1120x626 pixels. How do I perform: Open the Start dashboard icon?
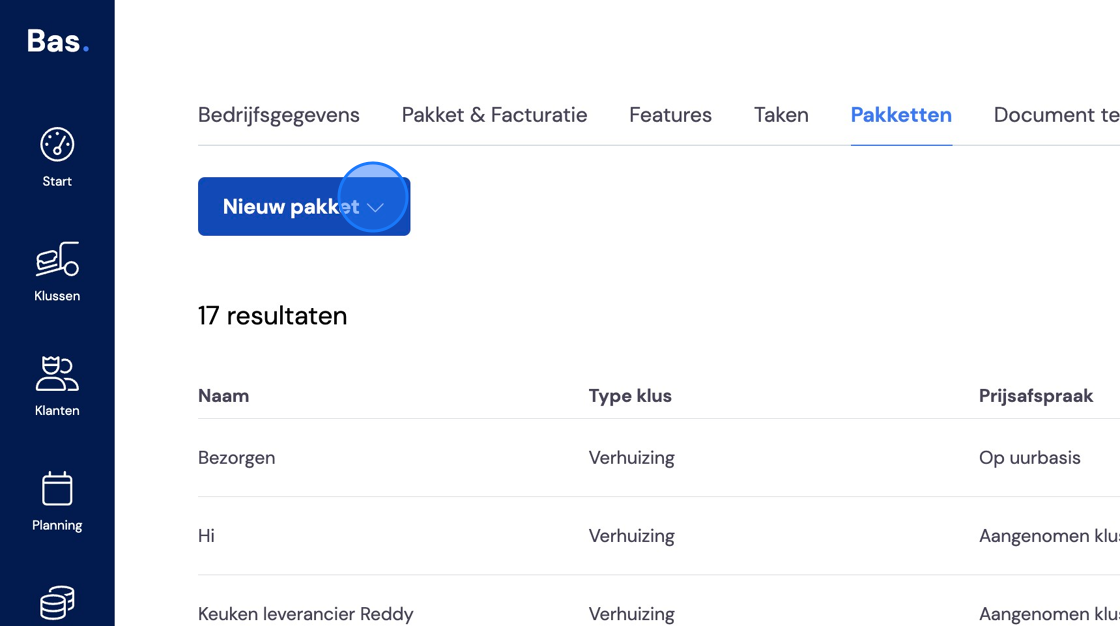tap(57, 144)
